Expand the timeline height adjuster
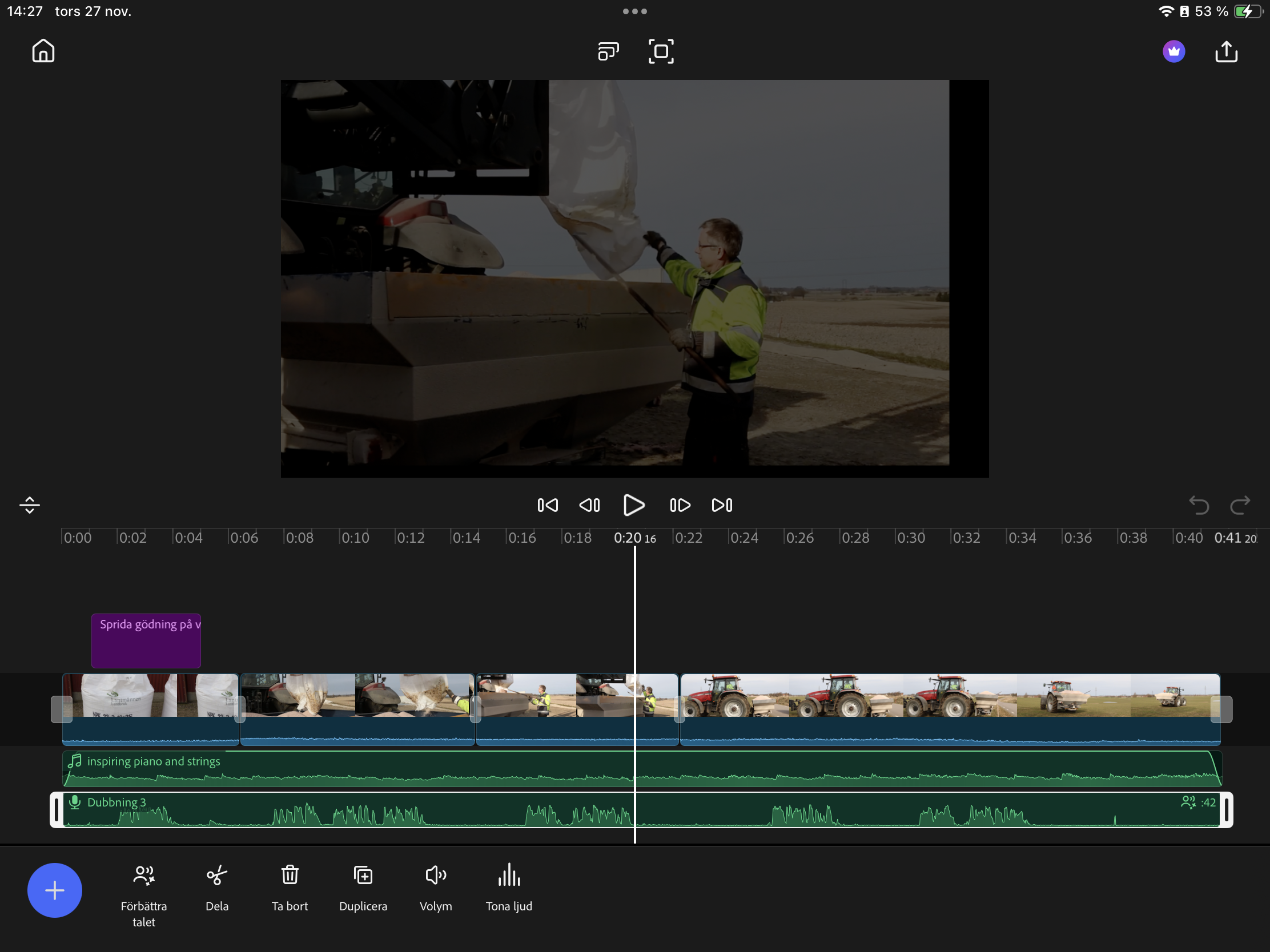Viewport: 1270px width, 952px height. (29, 505)
